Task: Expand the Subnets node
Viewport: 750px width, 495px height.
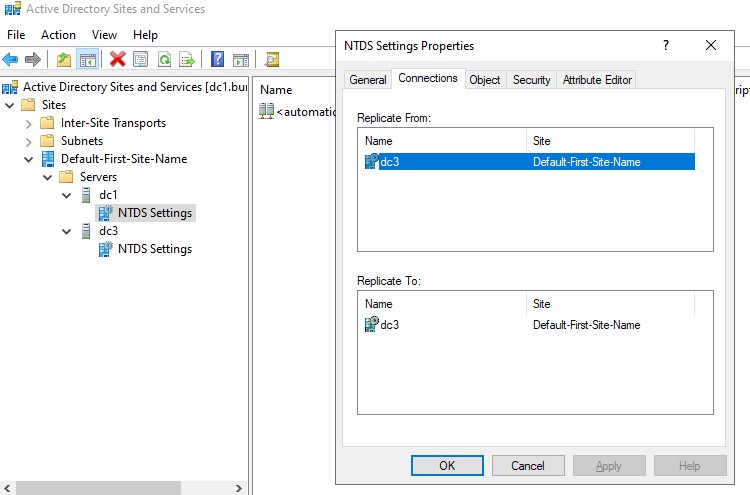Action: click(x=28, y=142)
